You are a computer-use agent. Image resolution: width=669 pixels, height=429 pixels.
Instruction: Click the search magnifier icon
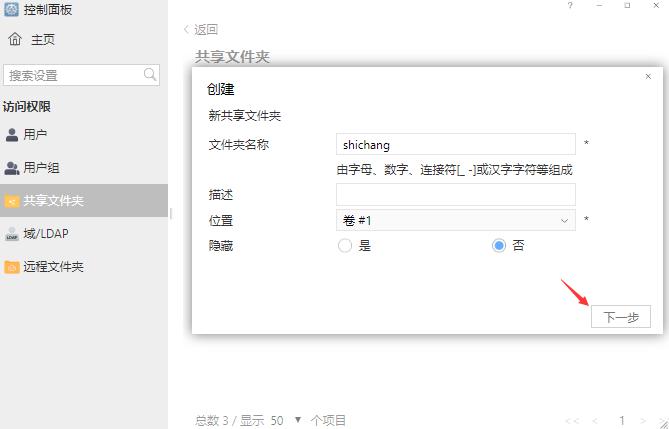point(150,75)
